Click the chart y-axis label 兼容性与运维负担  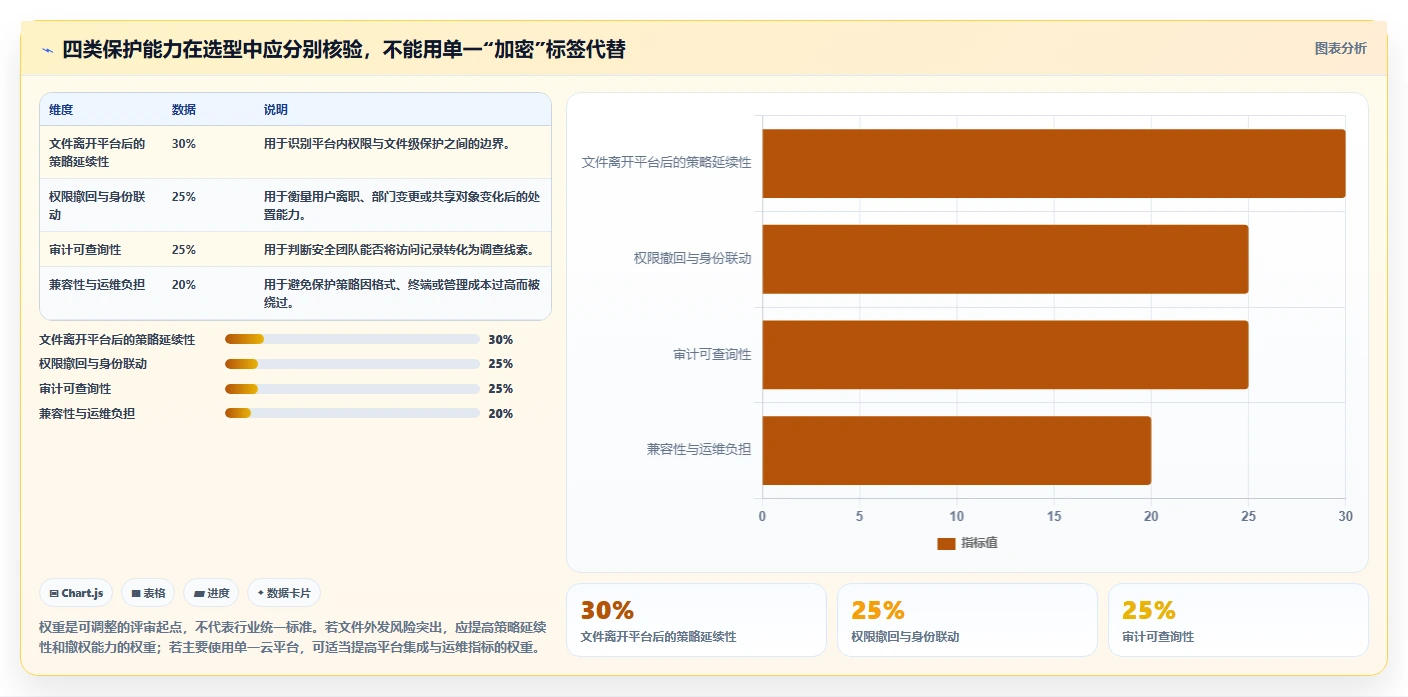point(699,450)
